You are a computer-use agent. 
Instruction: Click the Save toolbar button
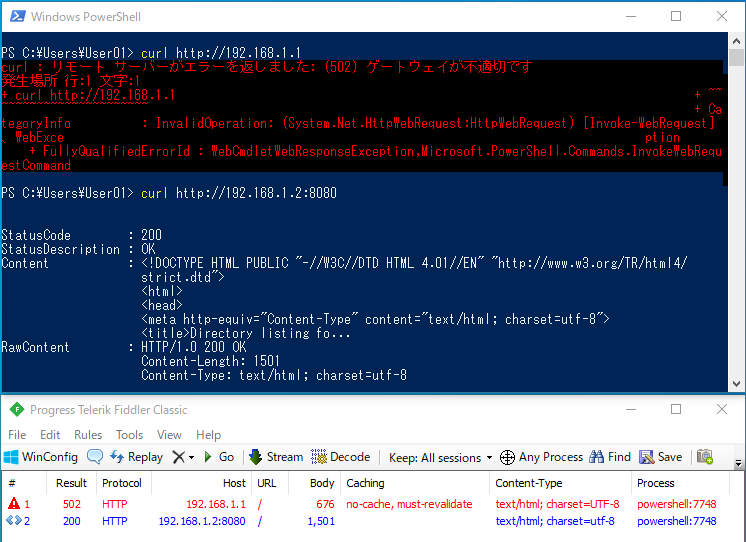click(661, 457)
